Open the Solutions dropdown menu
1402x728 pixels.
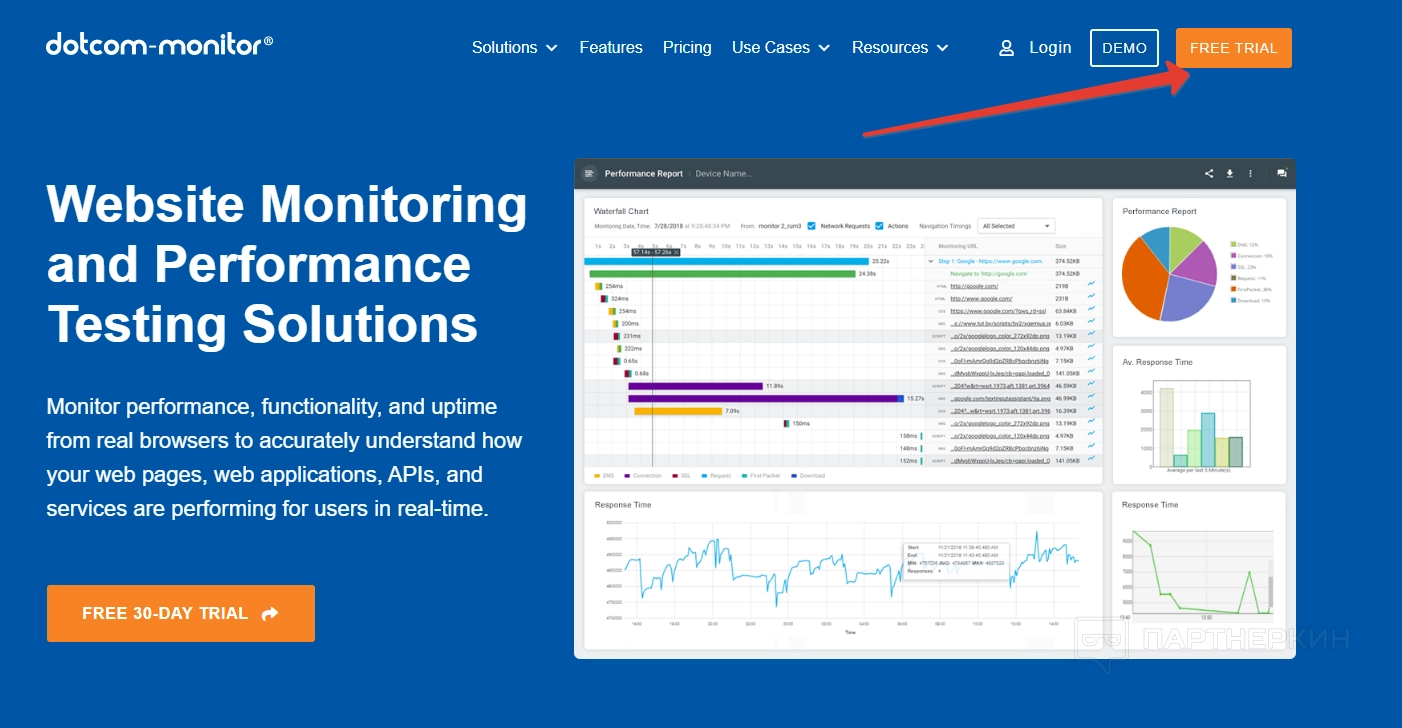point(514,47)
